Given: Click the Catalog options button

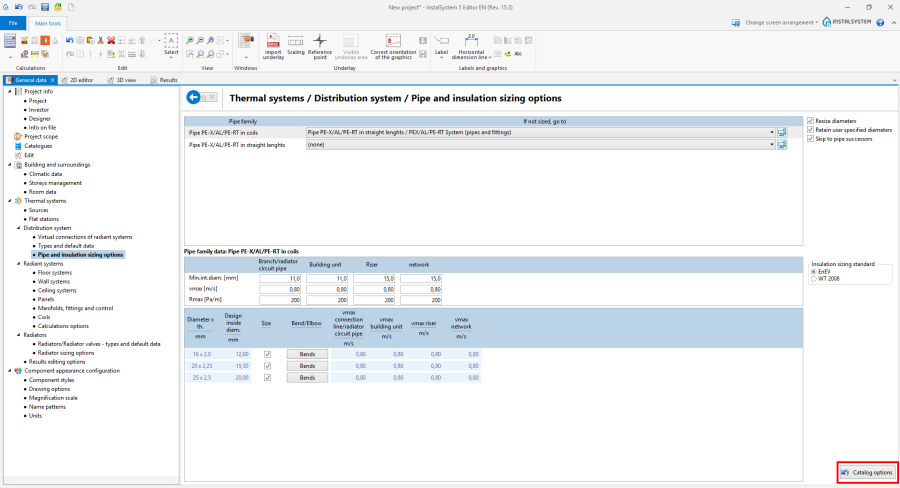Looking at the screenshot, I should (x=867, y=472).
